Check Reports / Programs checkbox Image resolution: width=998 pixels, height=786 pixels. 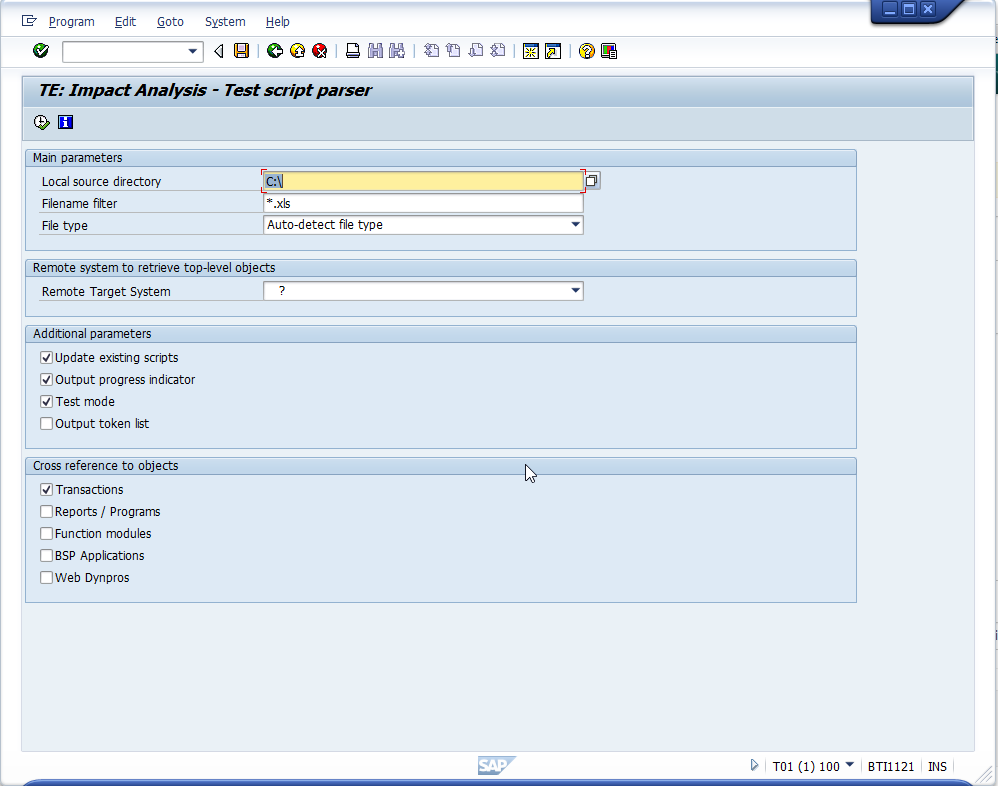point(46,512)
